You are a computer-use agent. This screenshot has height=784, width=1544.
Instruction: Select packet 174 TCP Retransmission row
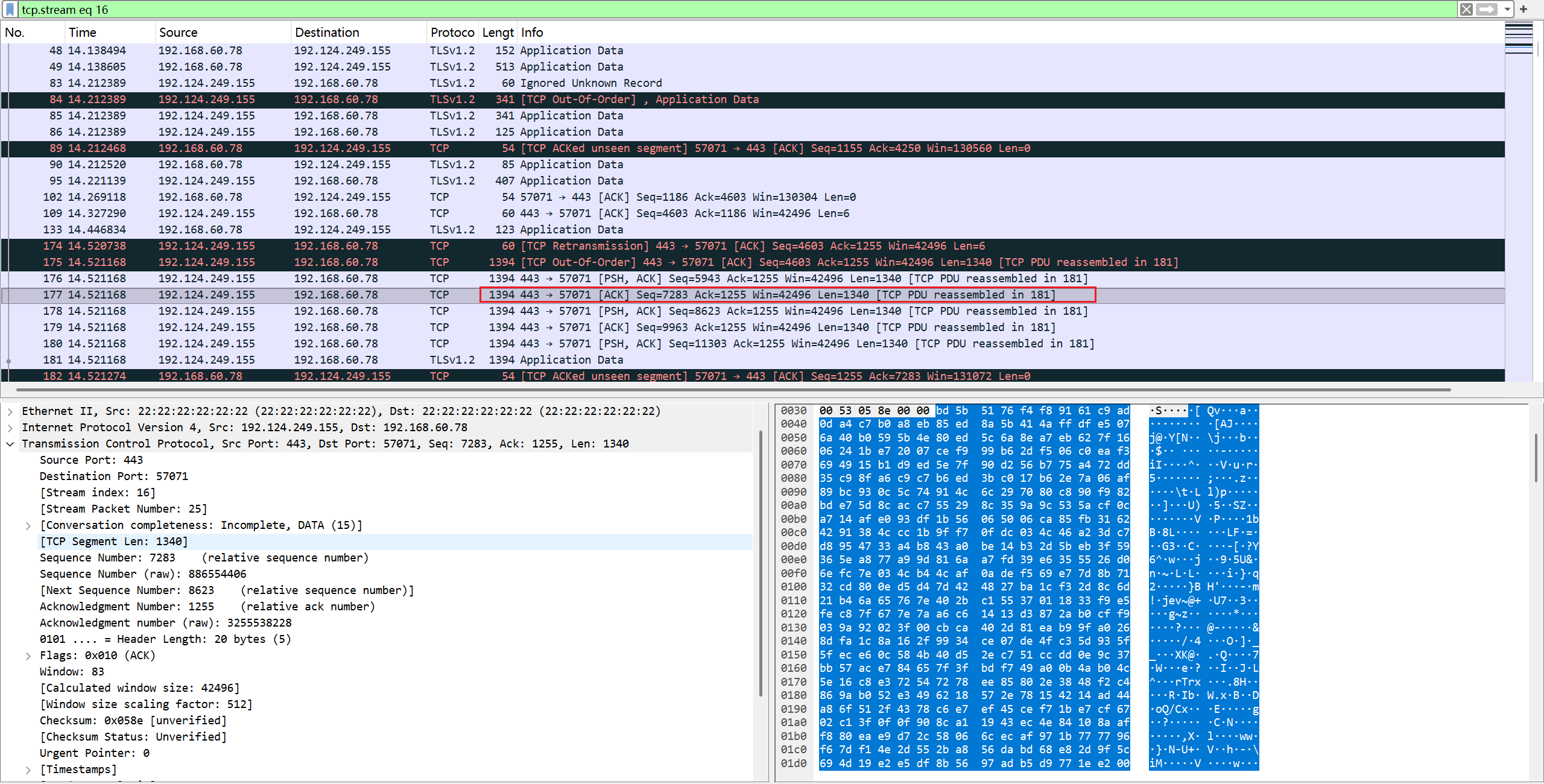coord(753,246)
